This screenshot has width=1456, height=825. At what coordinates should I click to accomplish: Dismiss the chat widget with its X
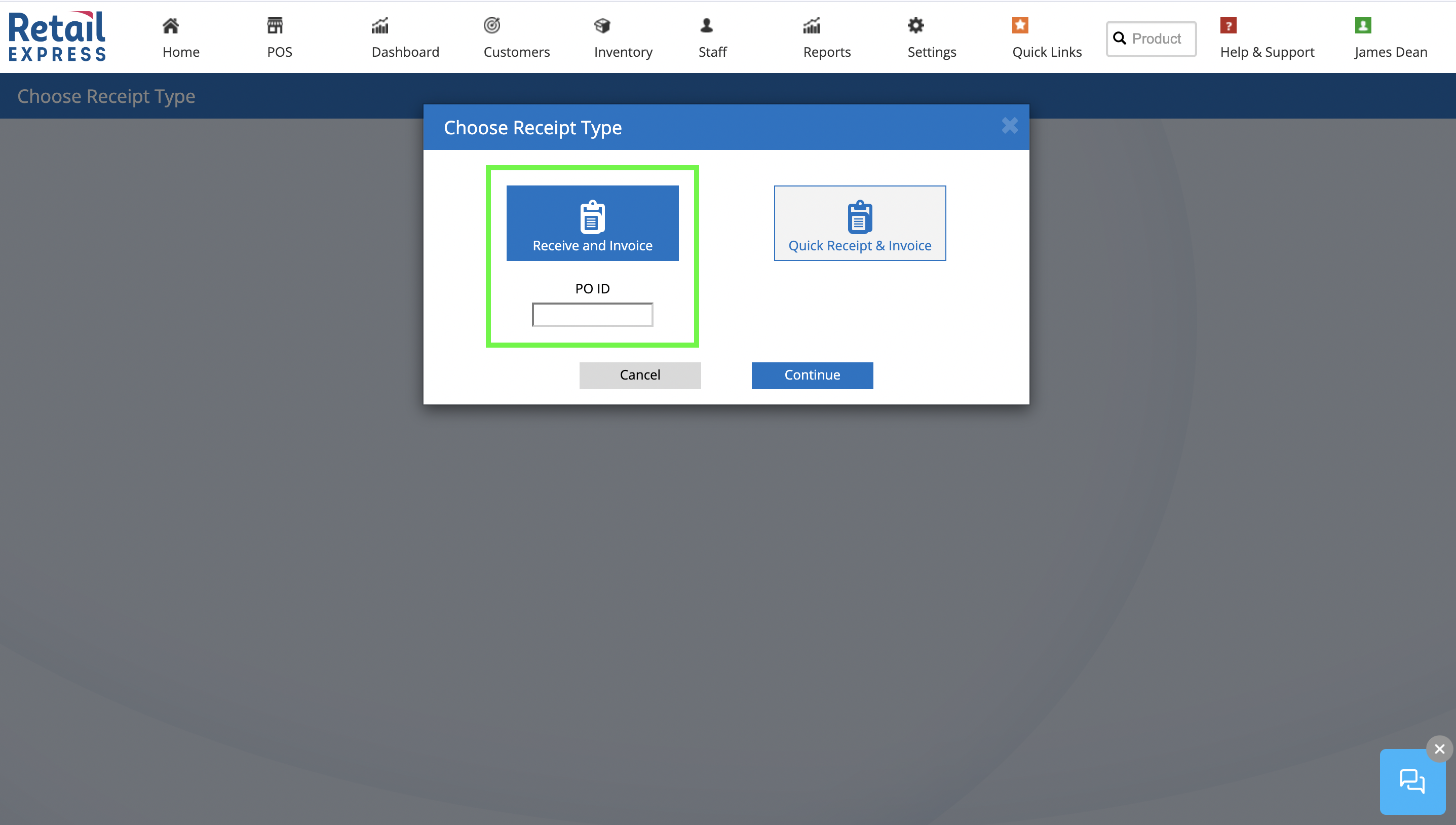pos(1440,749)
